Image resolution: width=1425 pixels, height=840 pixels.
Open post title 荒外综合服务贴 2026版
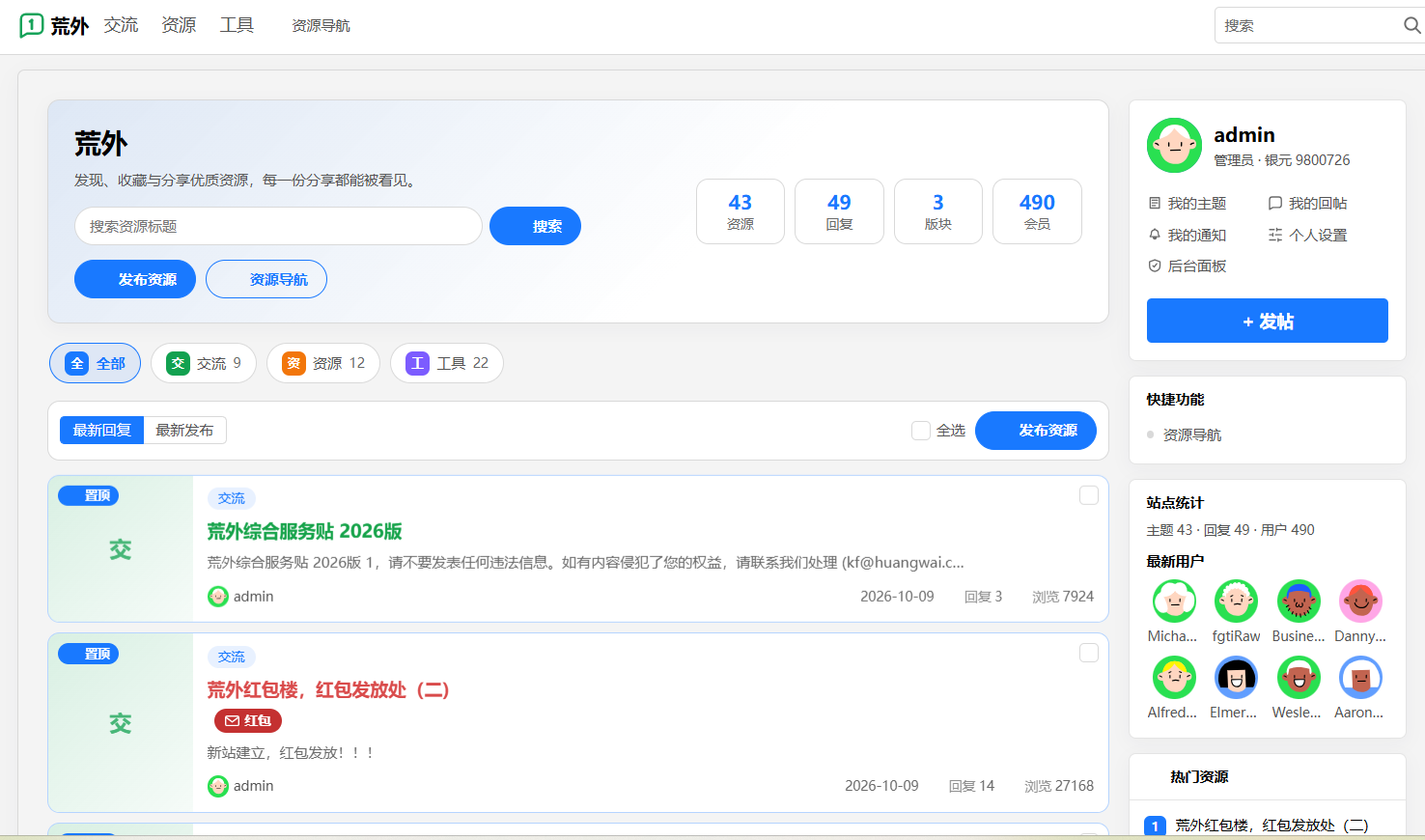304,531
